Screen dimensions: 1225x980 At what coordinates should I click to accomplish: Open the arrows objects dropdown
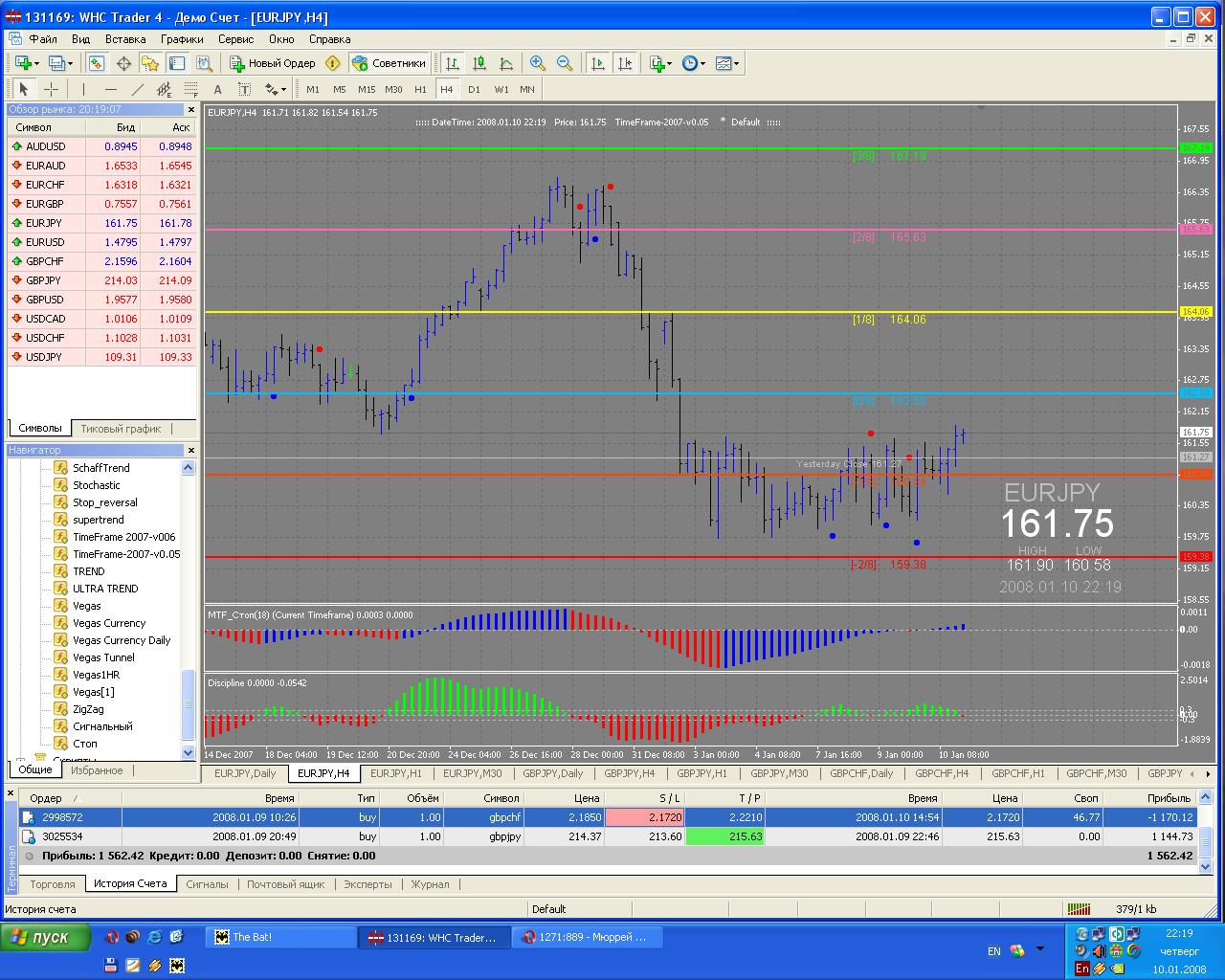276,89
